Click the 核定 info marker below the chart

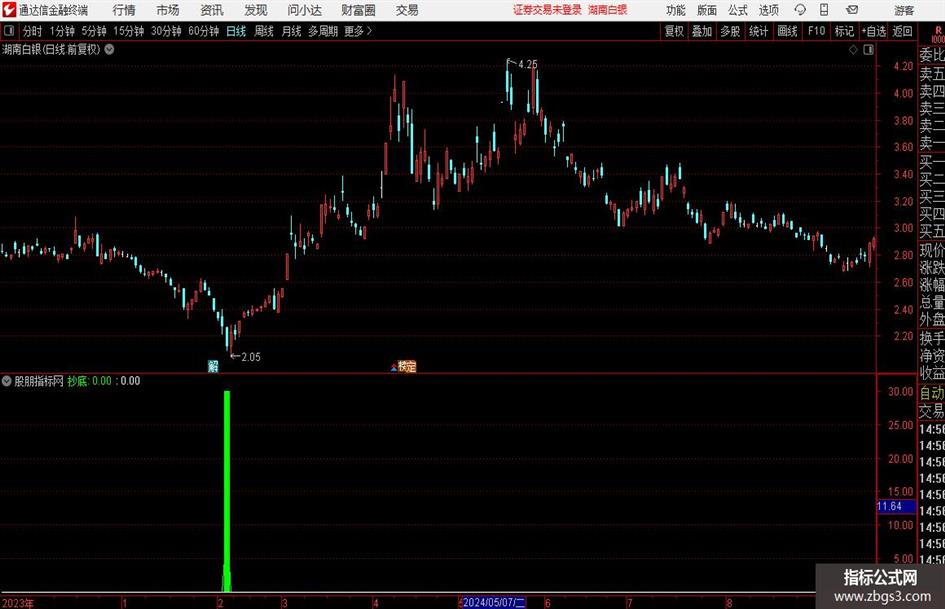coord(407,366)
